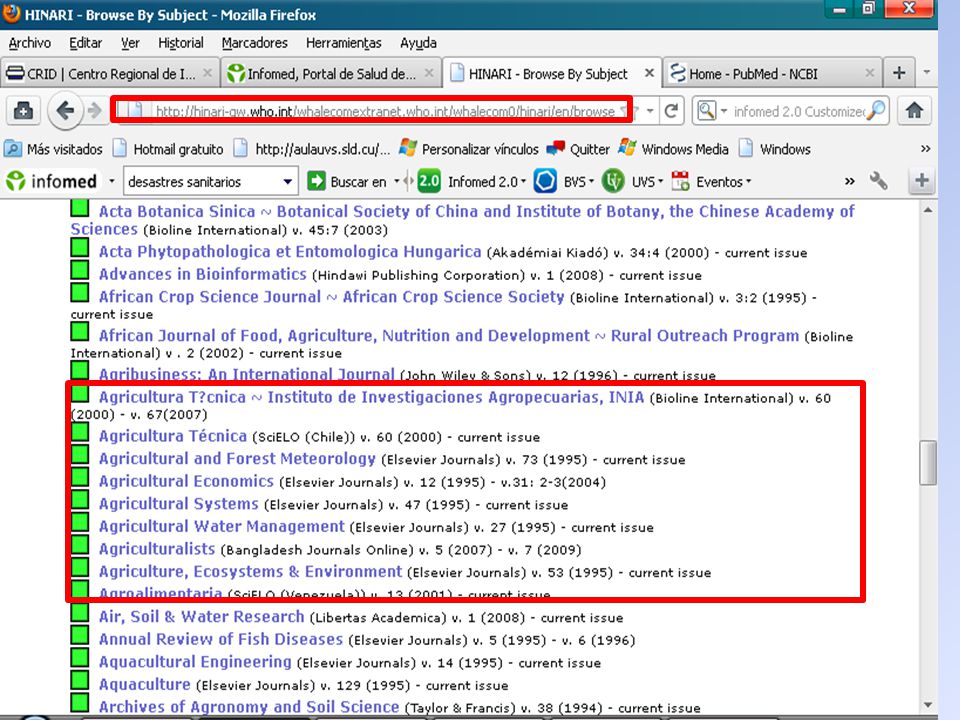Click the Infomed toolbar logo
This screenshot has width=960, height=720.
tap(51, 181)
